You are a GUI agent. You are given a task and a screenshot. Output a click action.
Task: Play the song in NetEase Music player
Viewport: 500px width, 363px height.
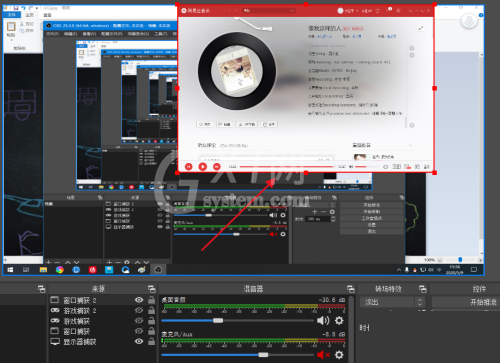pyautogui.click(x=202, y=166)
